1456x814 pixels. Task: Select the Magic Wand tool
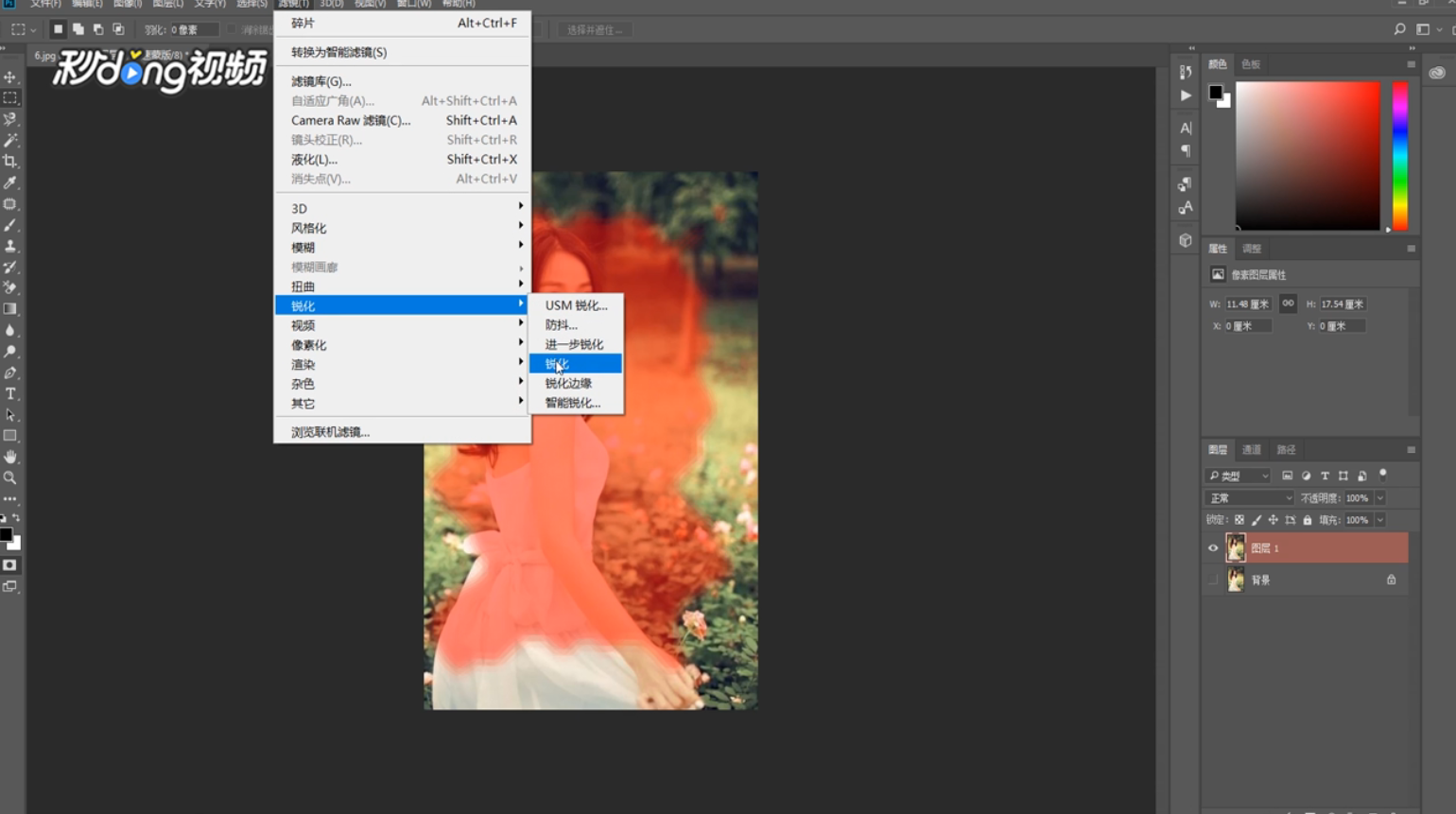coord(10,140)
